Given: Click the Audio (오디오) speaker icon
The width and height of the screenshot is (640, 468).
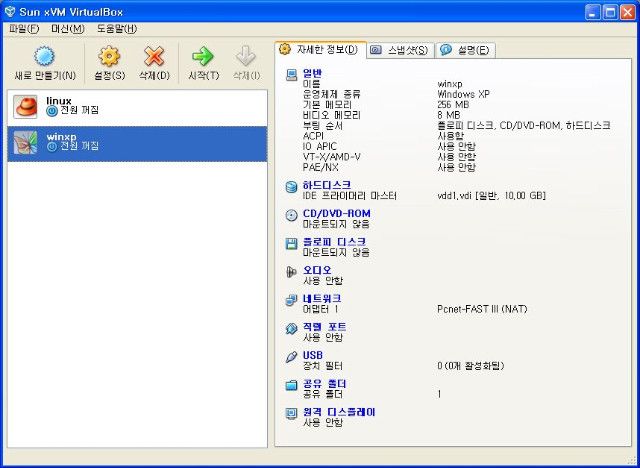Looking at the screenshot, I should 291,272.
